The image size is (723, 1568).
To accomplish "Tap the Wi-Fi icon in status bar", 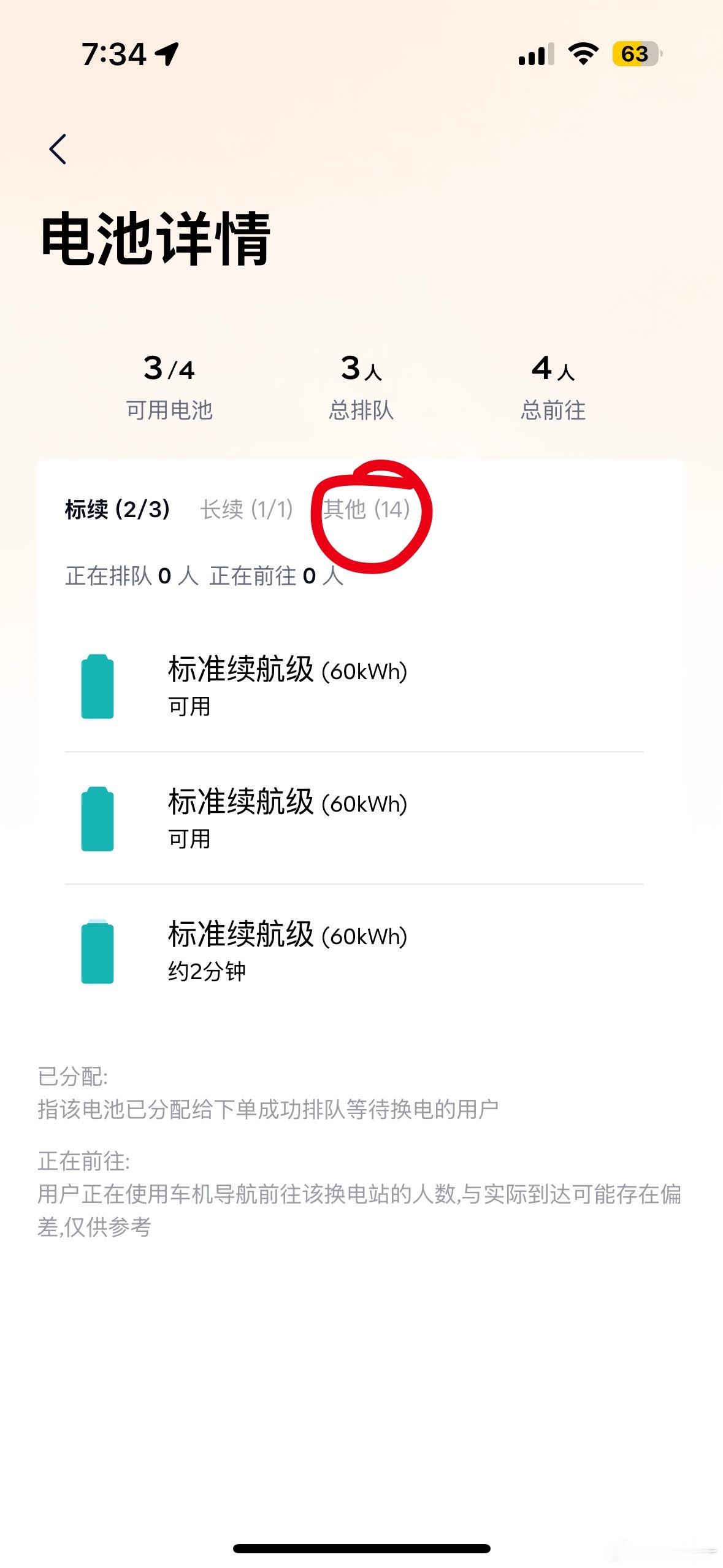I will tap(583, 54).
